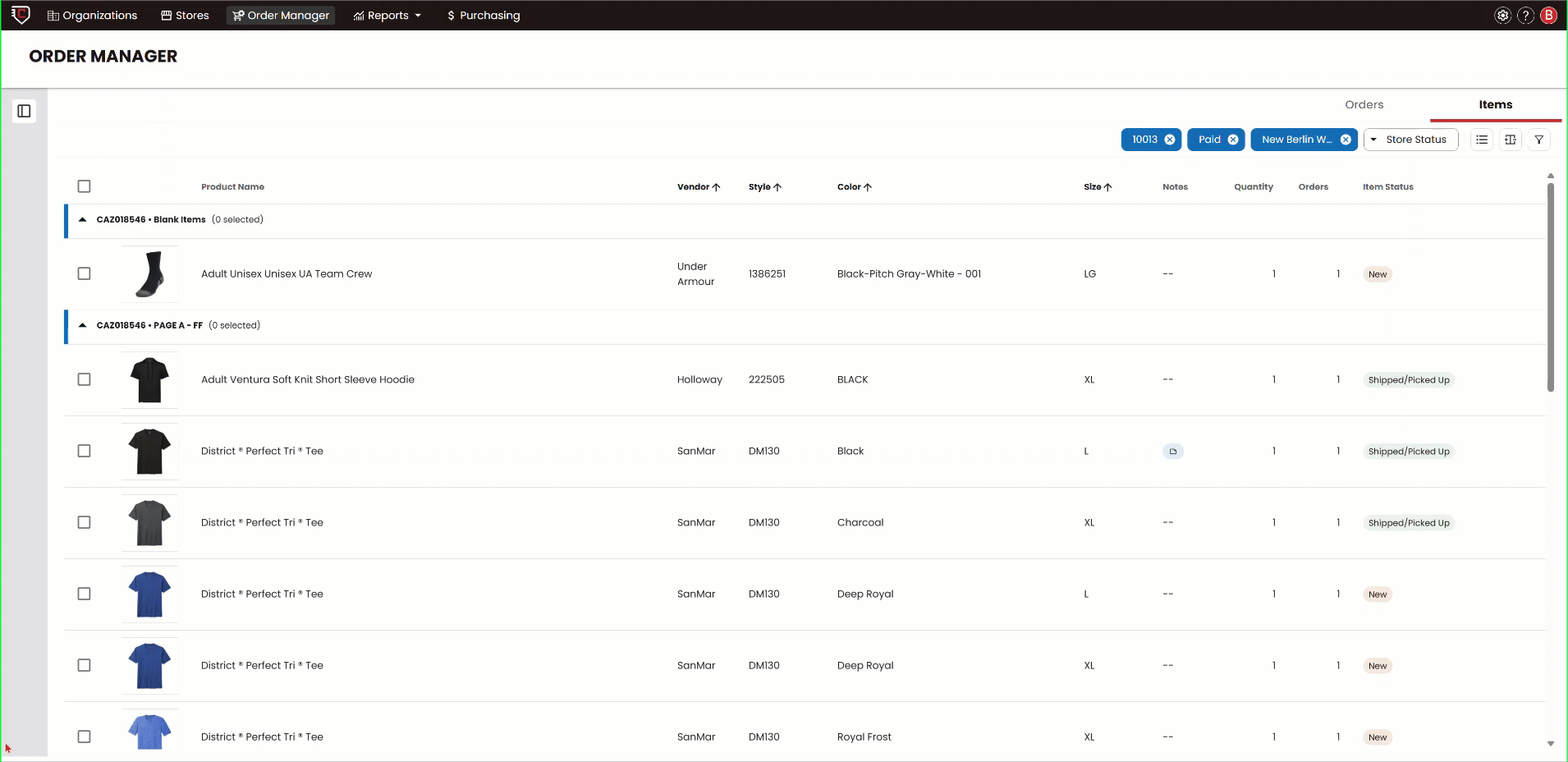This screenshot has width=1568, height=762.
Task: Click the list view icon
Action: (x=1482, y=140)
